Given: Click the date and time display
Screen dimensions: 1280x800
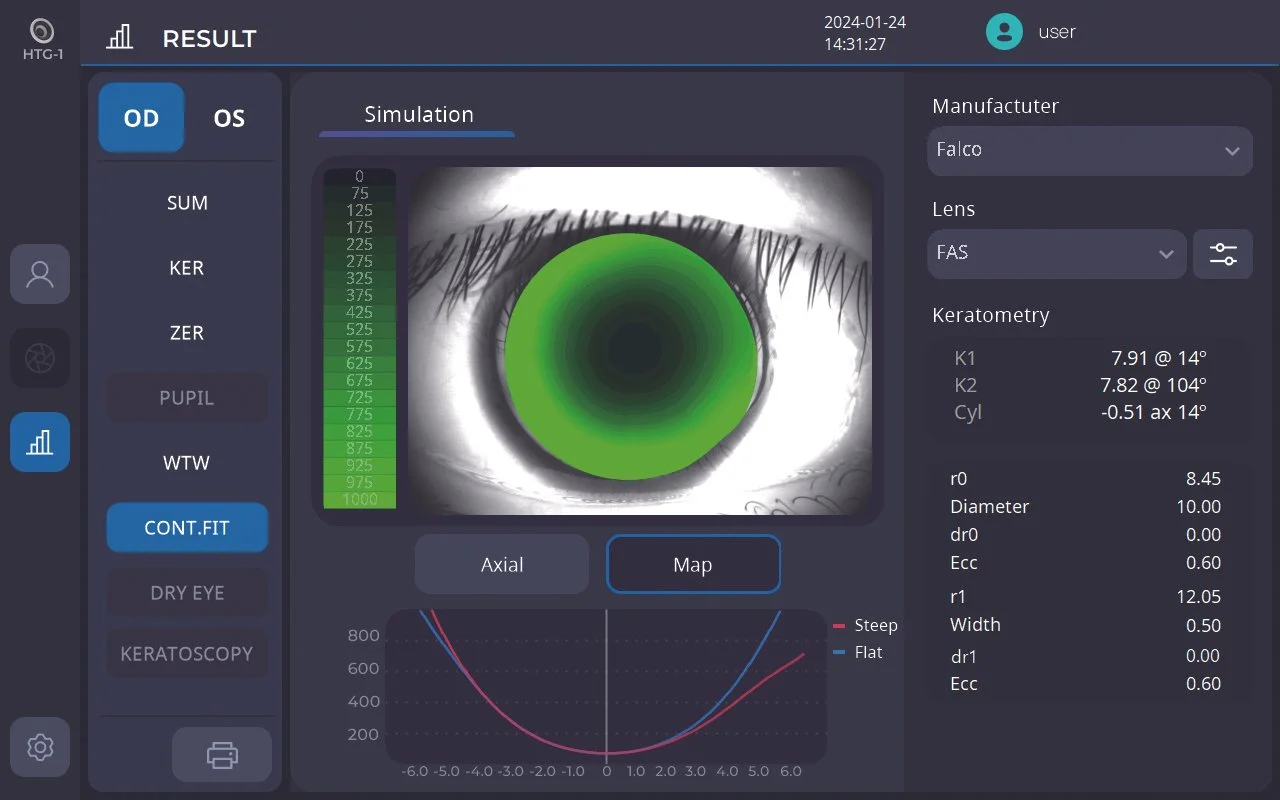Looking at the screenshot, I should pos(865,33).
